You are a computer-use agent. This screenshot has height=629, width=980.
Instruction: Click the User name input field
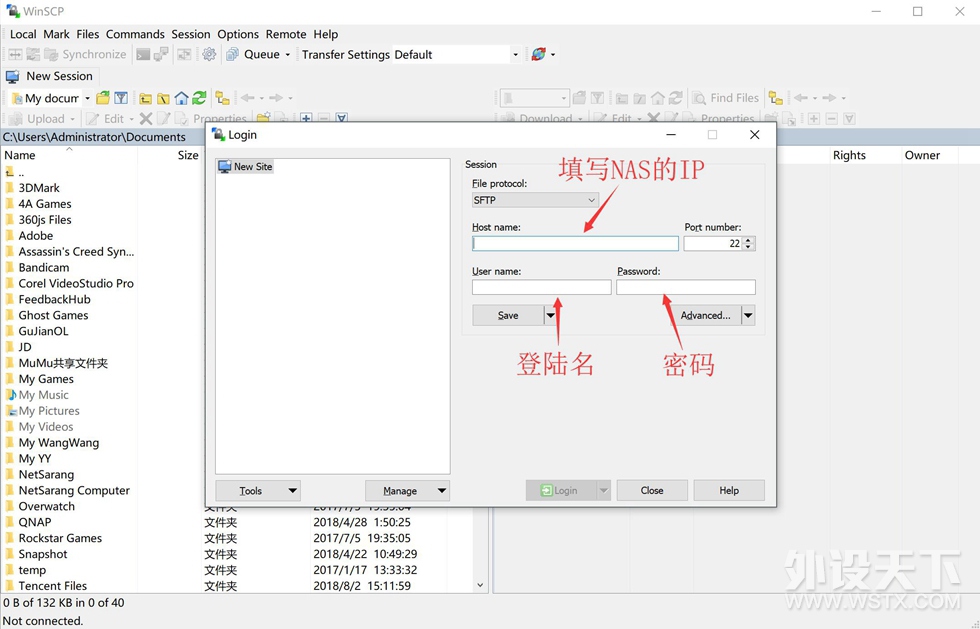point(541,287)
